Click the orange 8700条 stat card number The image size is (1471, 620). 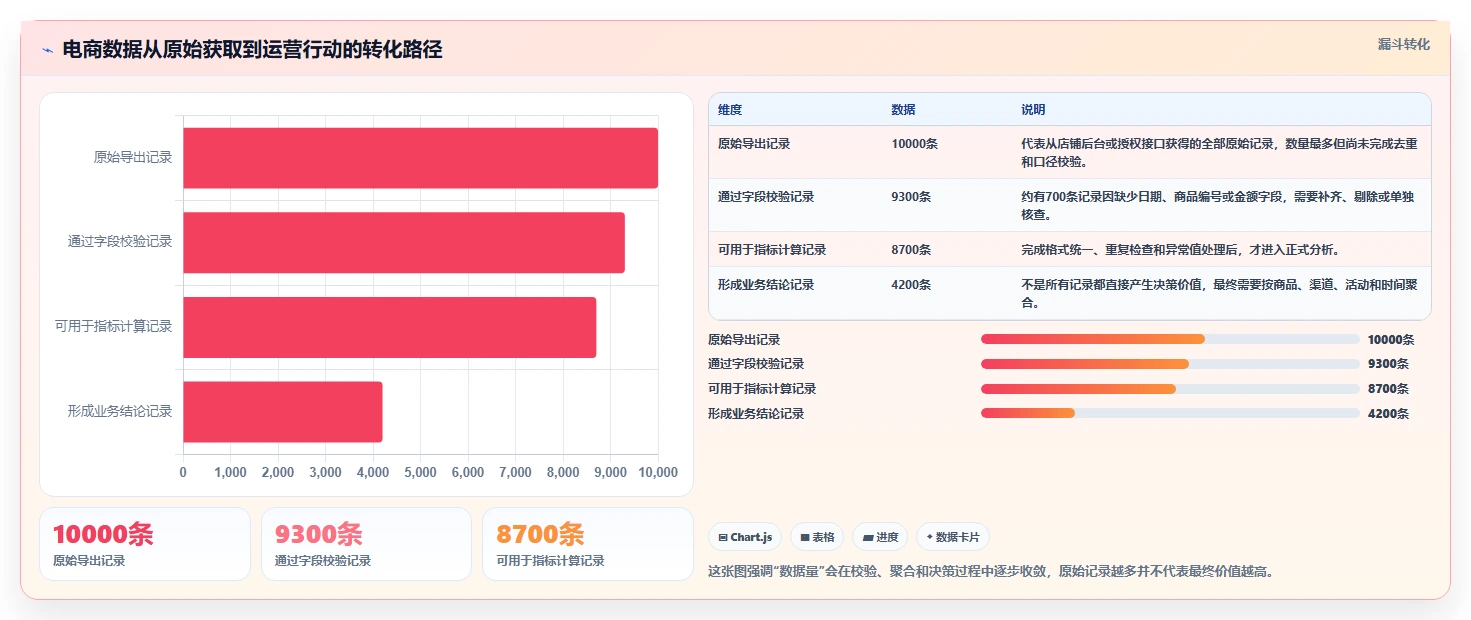click(540, 535)
